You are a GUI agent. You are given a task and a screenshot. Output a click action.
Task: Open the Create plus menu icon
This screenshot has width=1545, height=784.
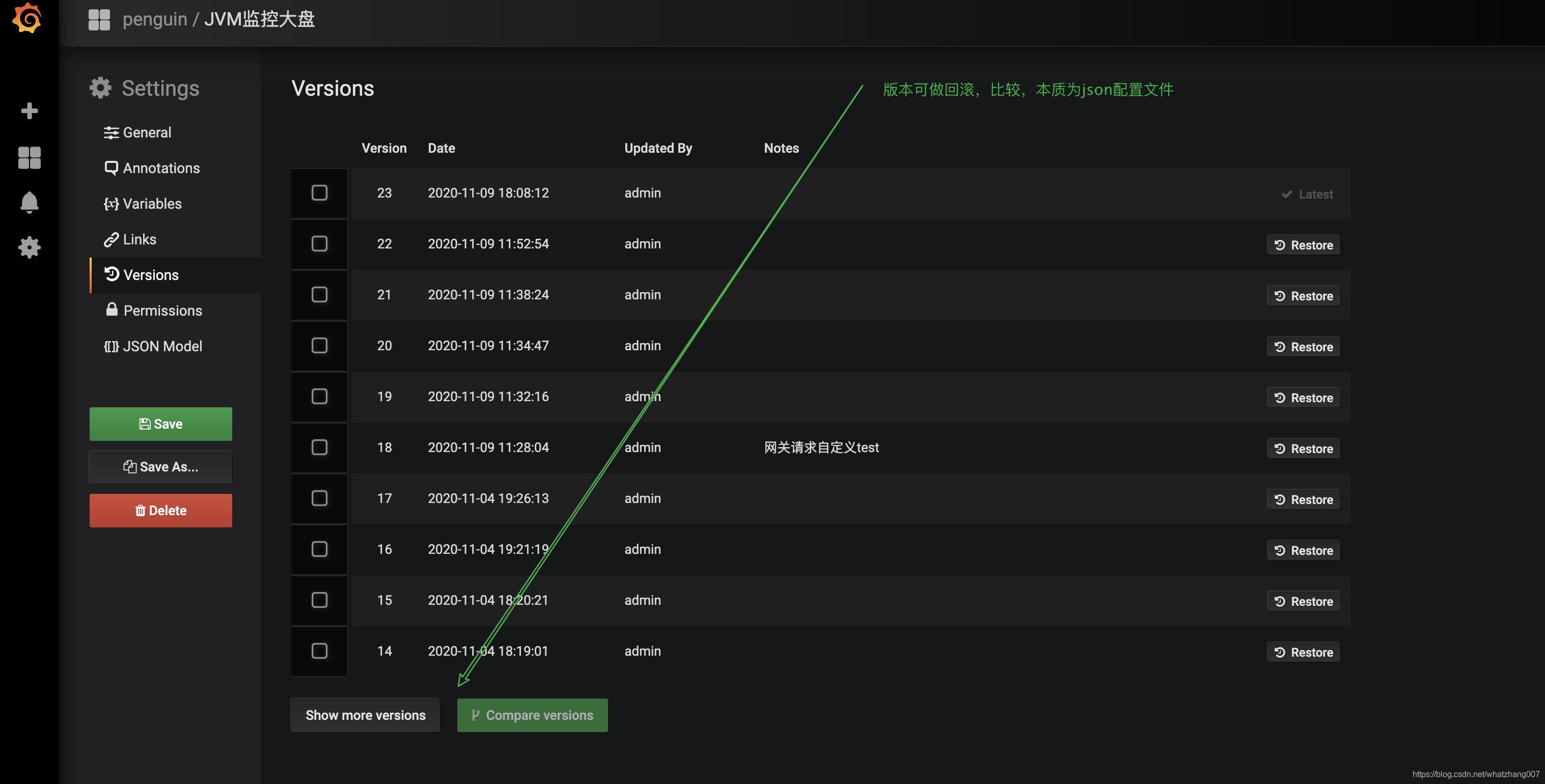pos(29,111)
